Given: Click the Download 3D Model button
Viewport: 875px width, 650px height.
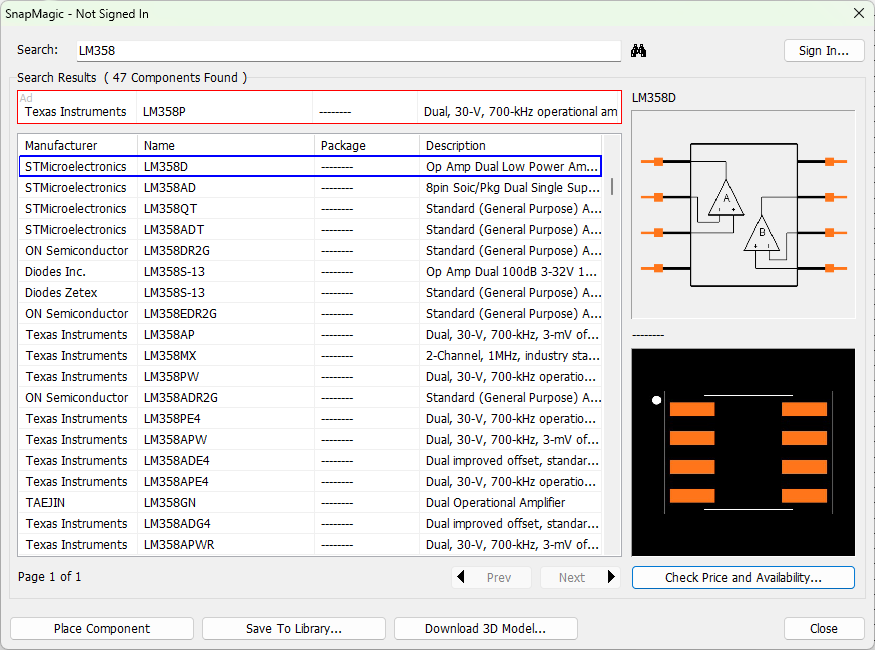Looking at the screenshot, I should point(485,629).
